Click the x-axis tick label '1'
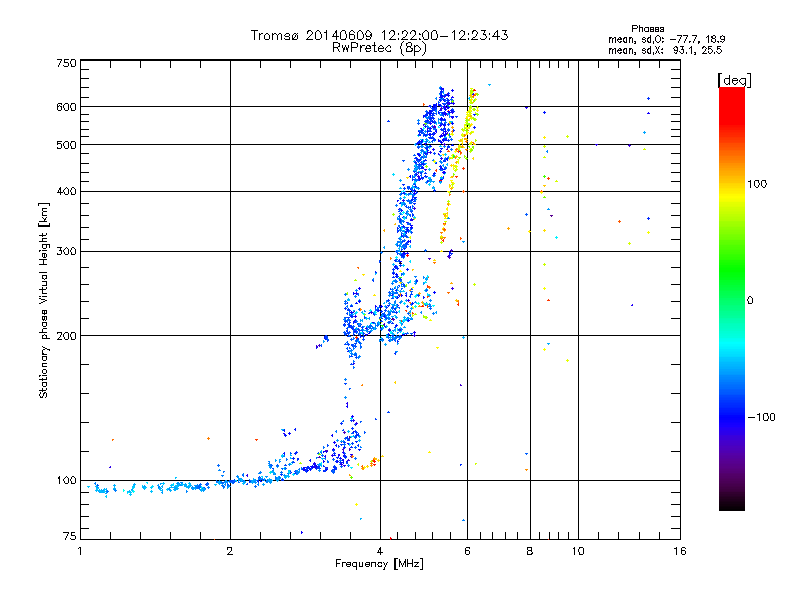The height and width of the screenshot is (600, 800). coord(80,551)
